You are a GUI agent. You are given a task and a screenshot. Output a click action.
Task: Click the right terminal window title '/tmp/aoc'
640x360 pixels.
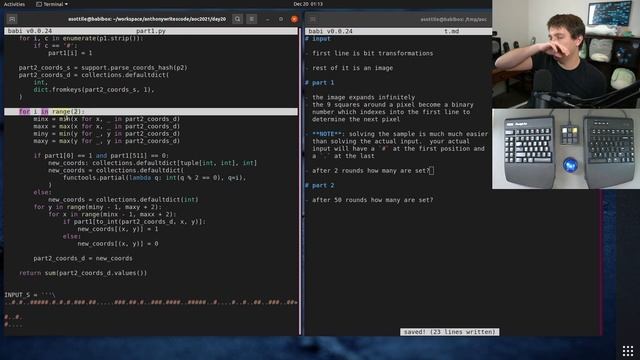click(453, 19)
